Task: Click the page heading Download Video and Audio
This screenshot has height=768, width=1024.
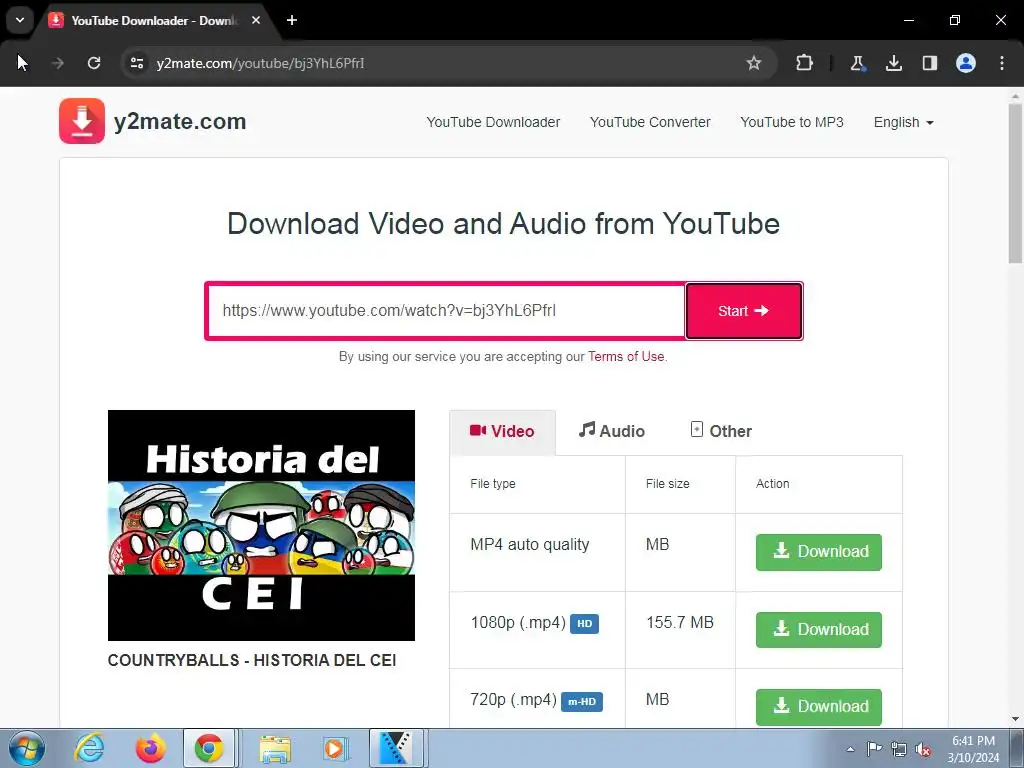Action: click(504, 224)
